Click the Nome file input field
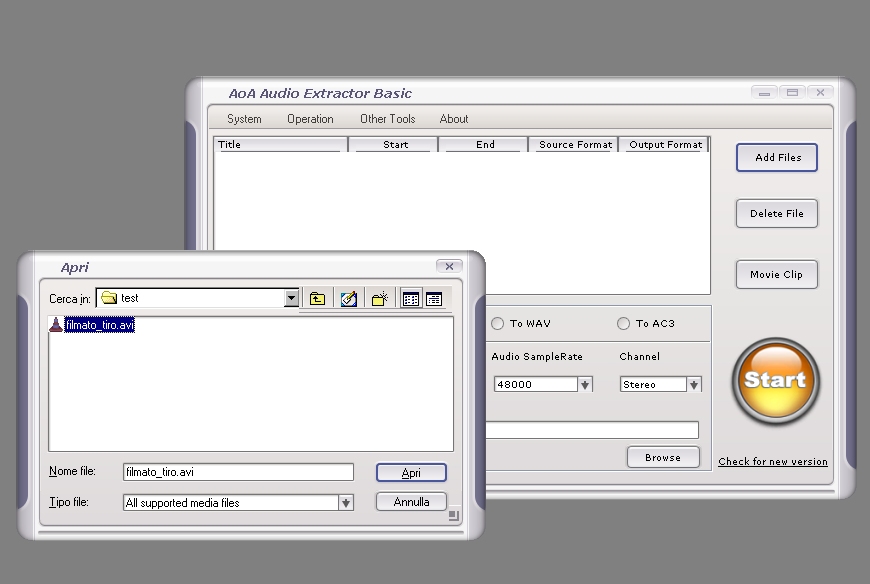This screenshot has width=870, height=584. 238,472
